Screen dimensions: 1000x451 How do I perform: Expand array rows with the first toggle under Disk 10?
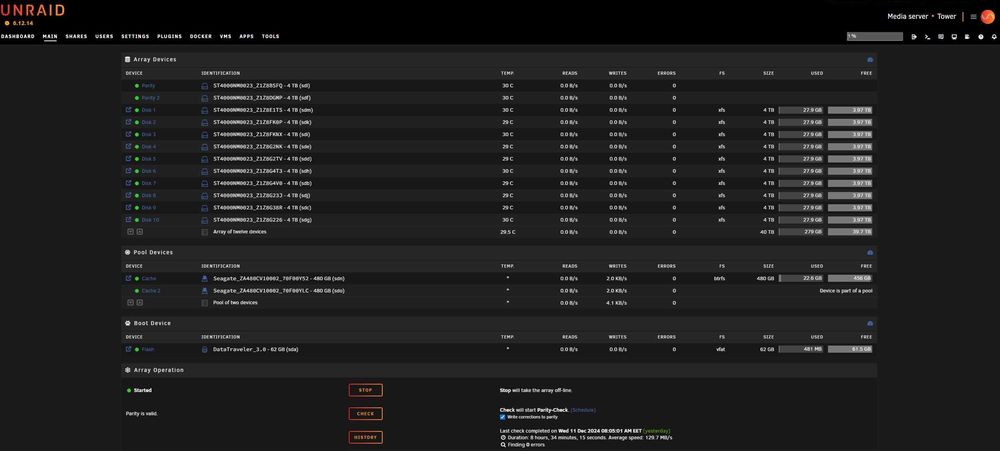[x=130, y=232]
